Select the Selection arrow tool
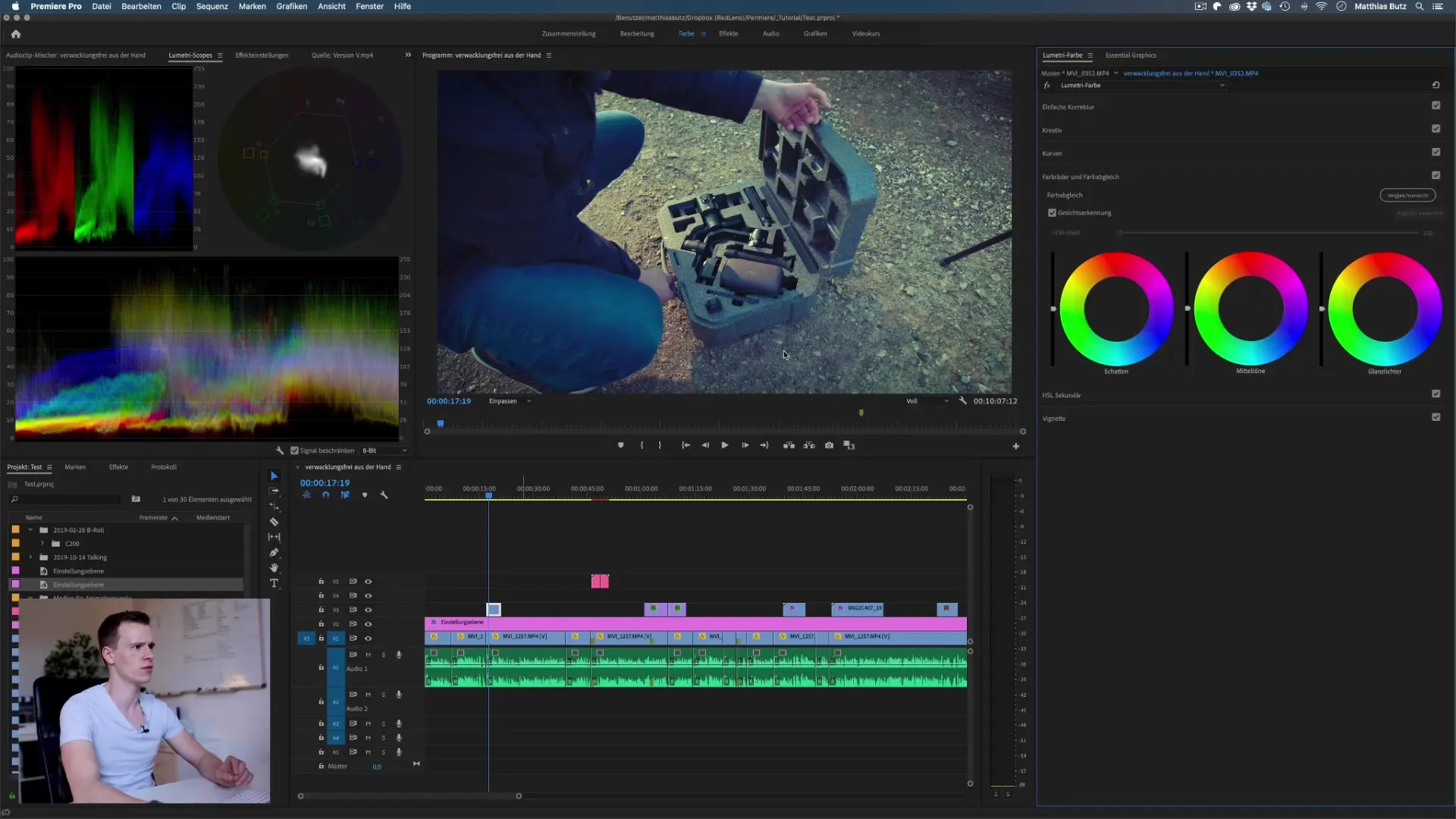This screenshot has height=819, width=1456. (x=274, y=475)
